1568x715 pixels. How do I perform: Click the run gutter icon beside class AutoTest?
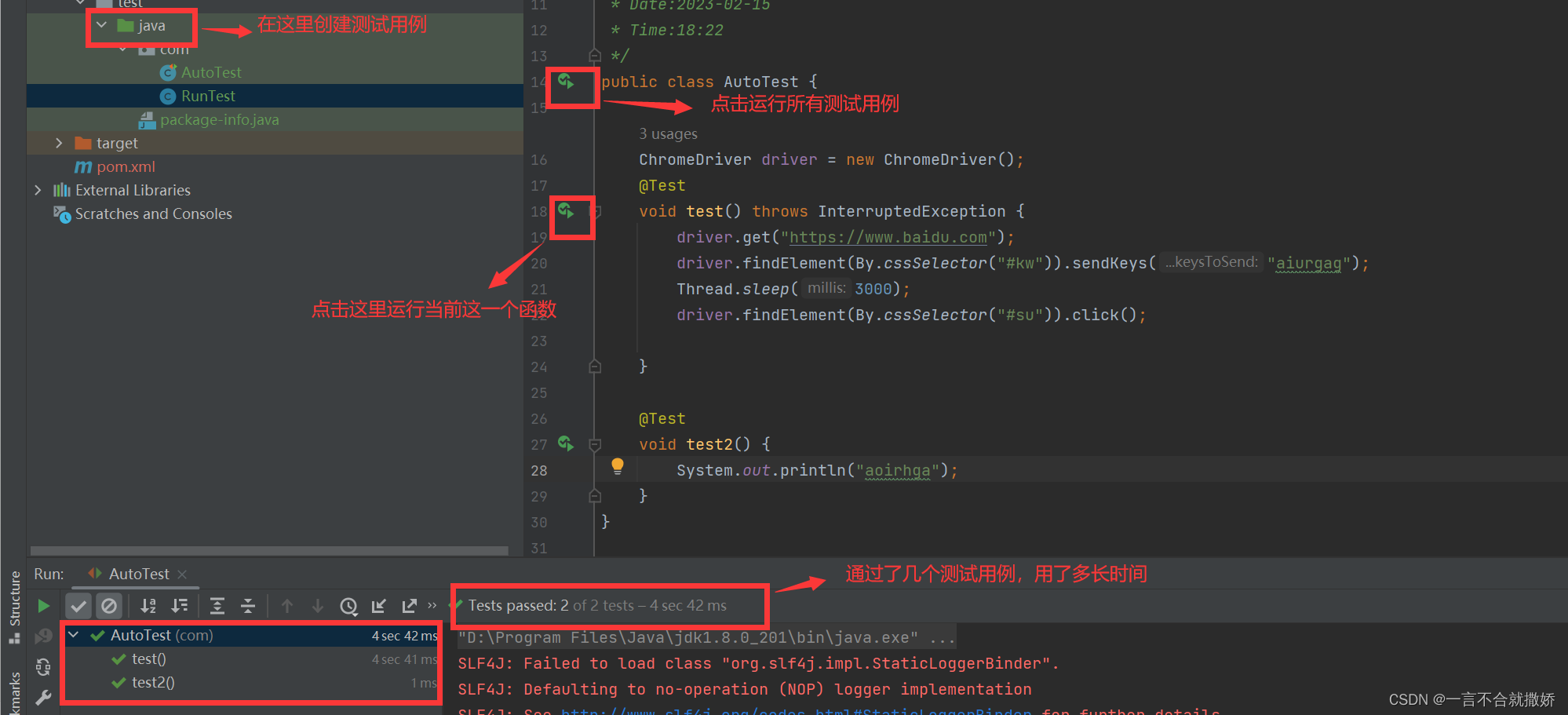(566, 81)
